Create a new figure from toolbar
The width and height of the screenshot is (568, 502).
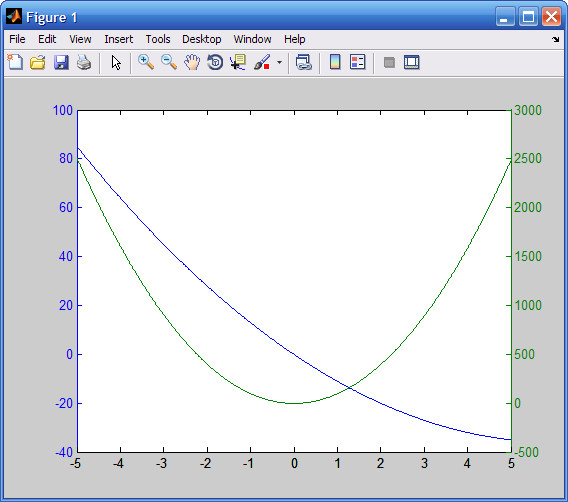coord(15,62)
